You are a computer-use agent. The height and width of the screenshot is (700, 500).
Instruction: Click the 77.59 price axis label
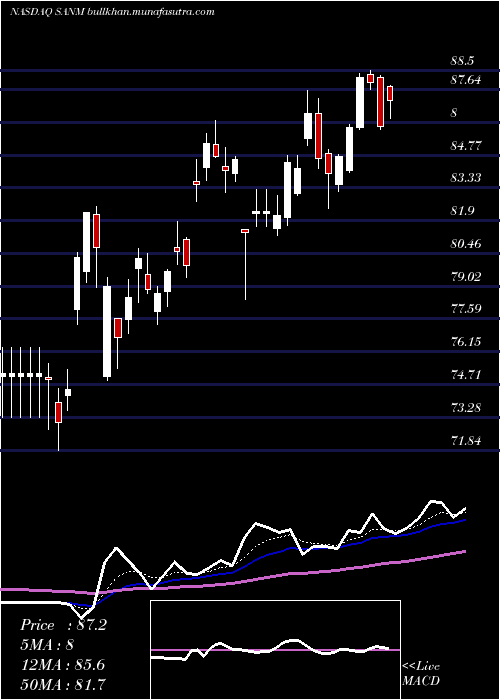click(466, 309)
